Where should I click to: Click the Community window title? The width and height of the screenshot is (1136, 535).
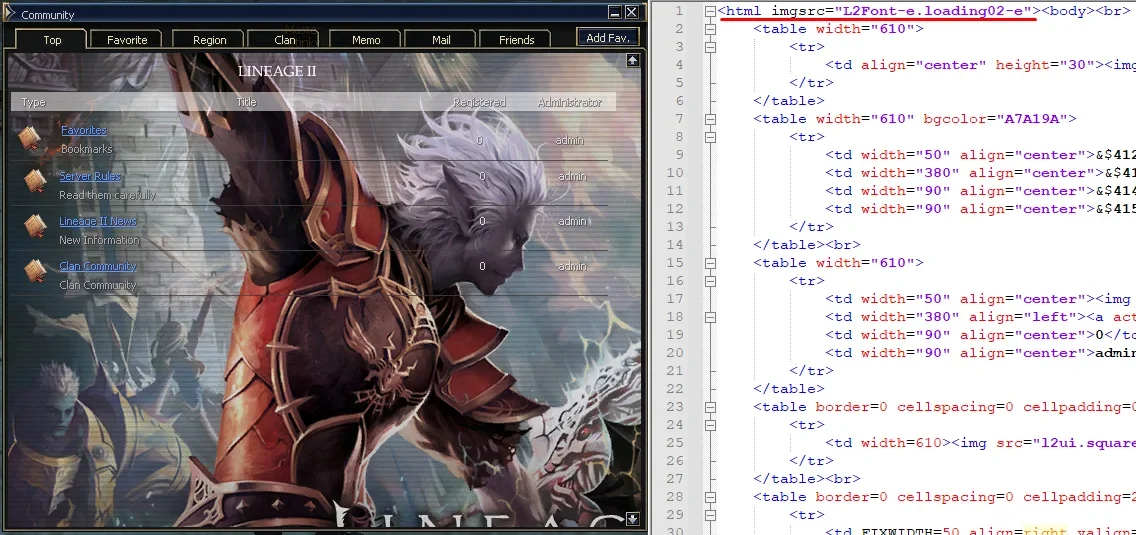coord(48,14)
